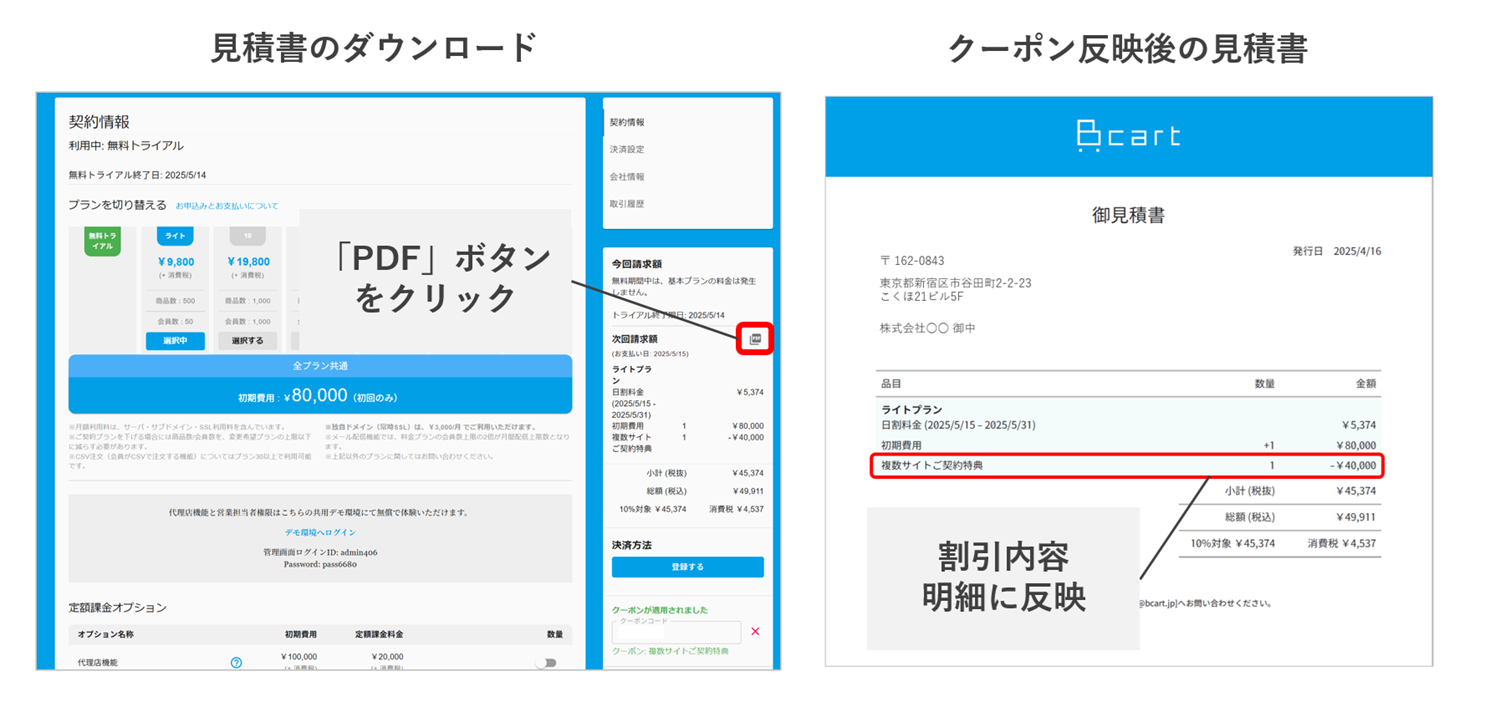Click the 複数サイトご契約特典 row in the estimate
This screenshot has width=1500, height=717.
click(x=1128, y=465)
